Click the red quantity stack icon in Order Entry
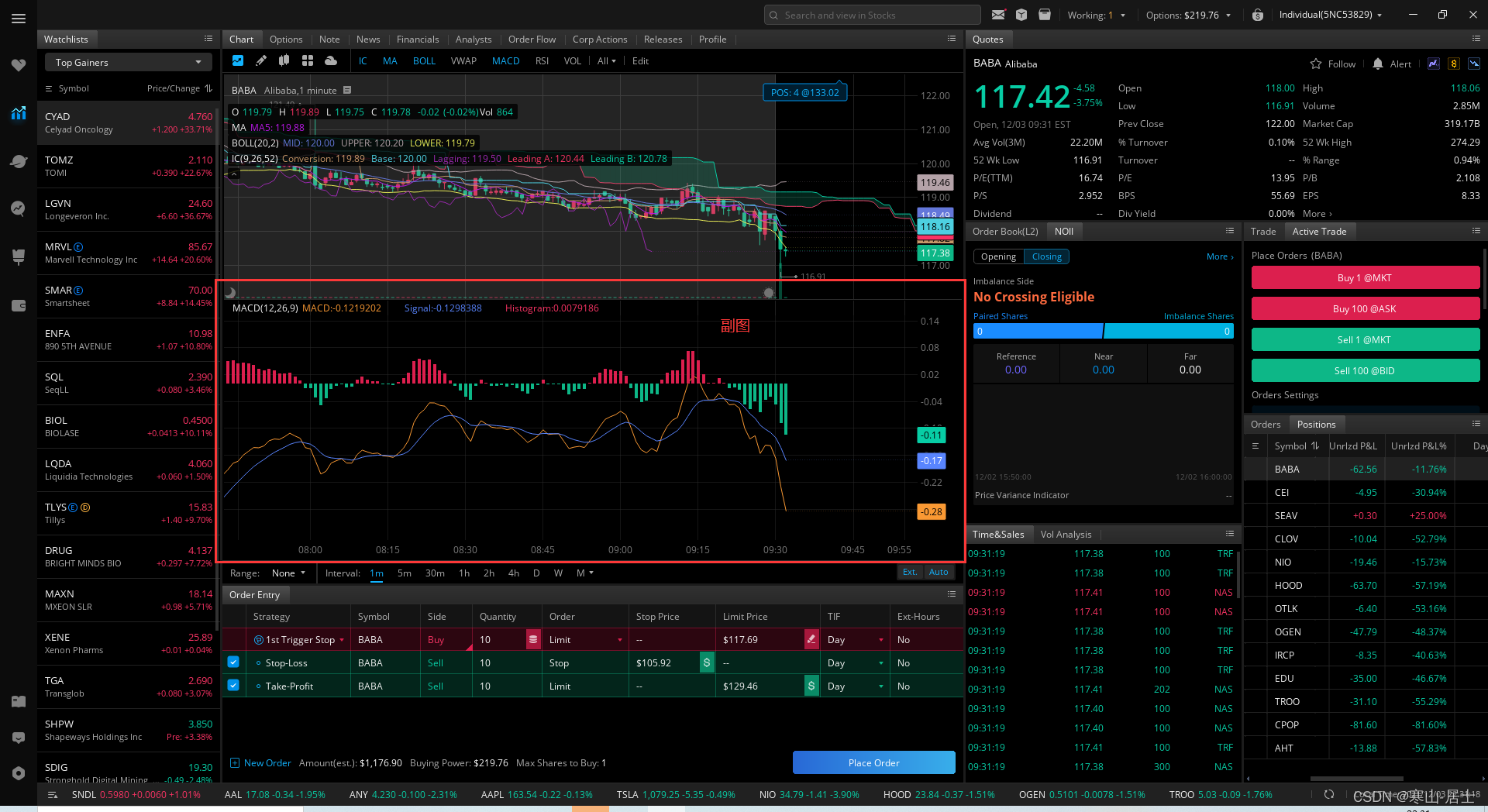 point(533,639)
